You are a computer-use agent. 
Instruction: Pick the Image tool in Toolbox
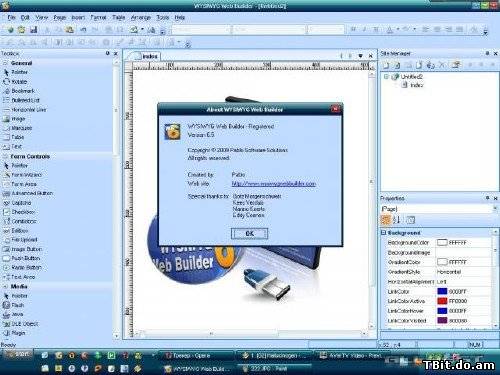(14, 119)
